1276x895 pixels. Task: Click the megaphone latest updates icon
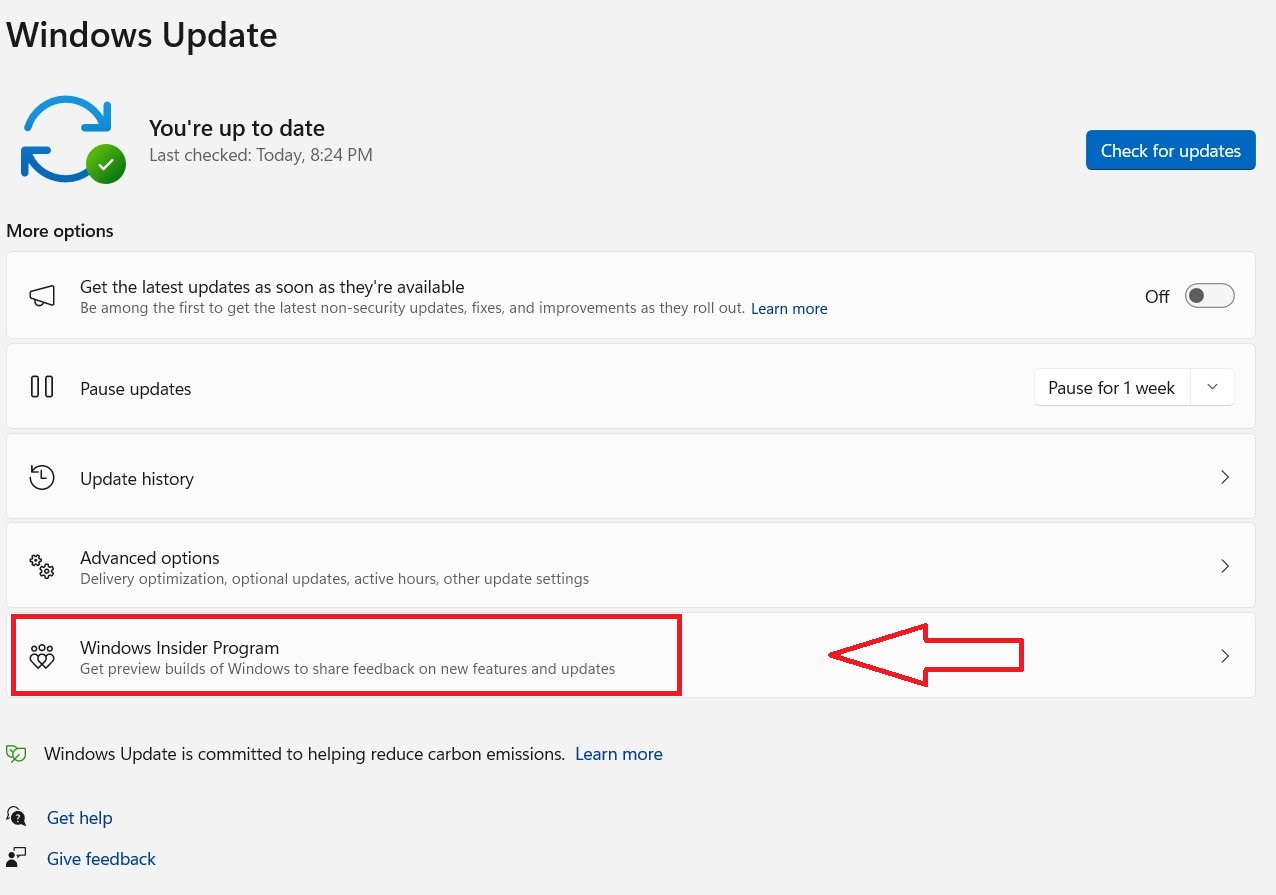42,297
